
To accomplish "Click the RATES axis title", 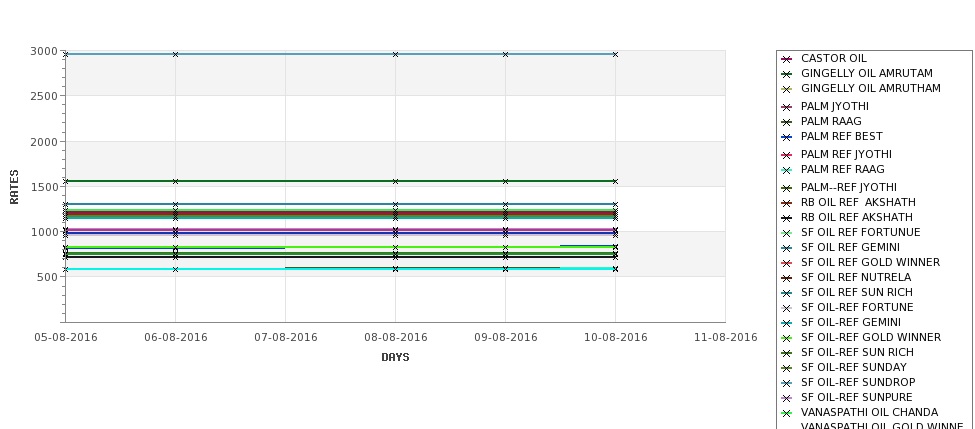I will pyautogui.click(x=14, y=187).
